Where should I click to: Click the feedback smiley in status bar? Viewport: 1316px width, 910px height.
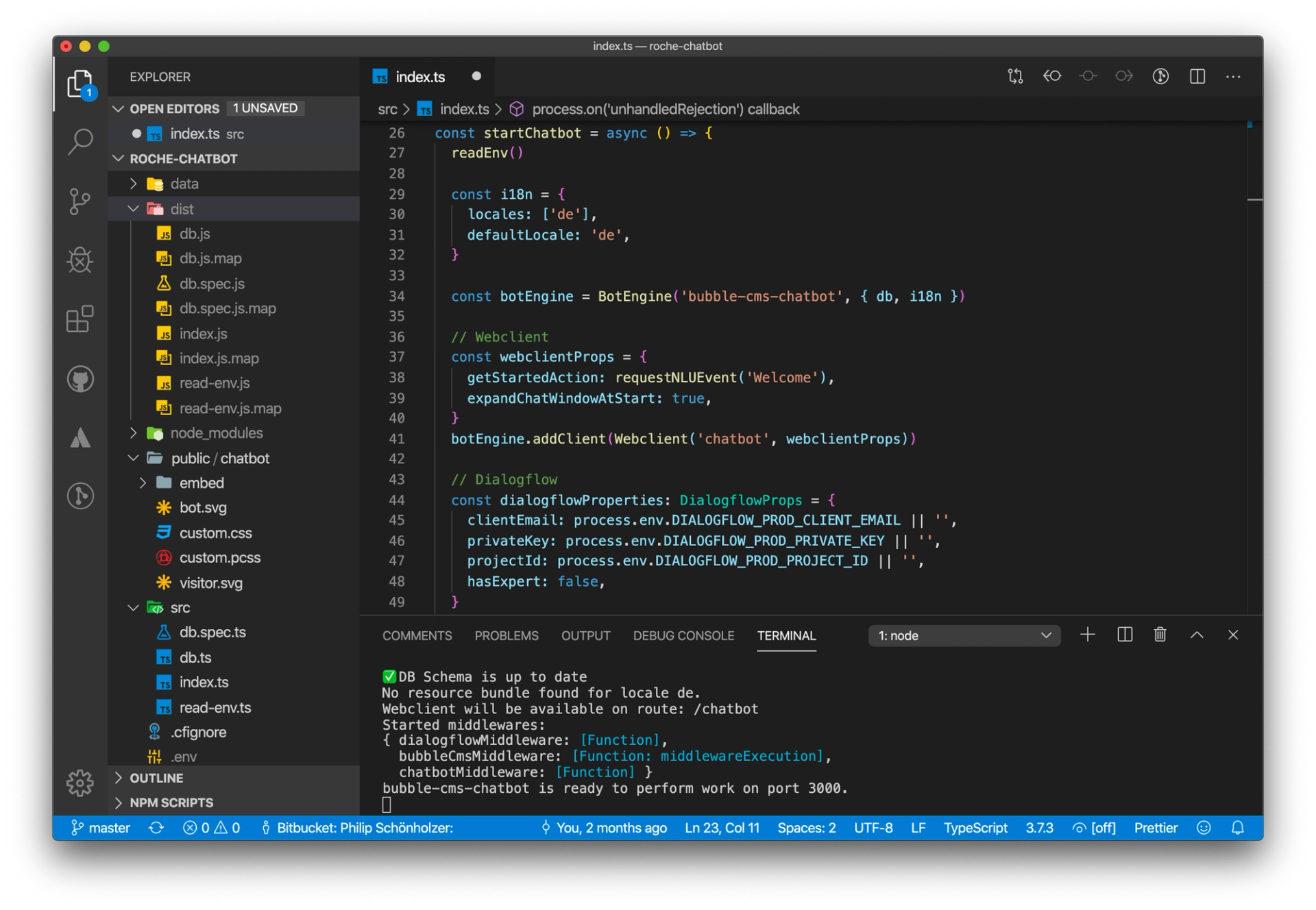click(1204, 828)
